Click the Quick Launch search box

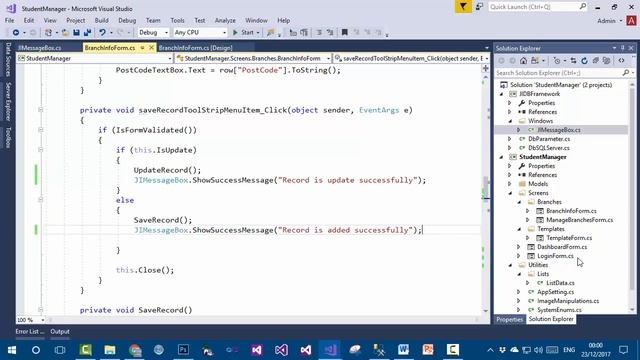coord(538,7)
